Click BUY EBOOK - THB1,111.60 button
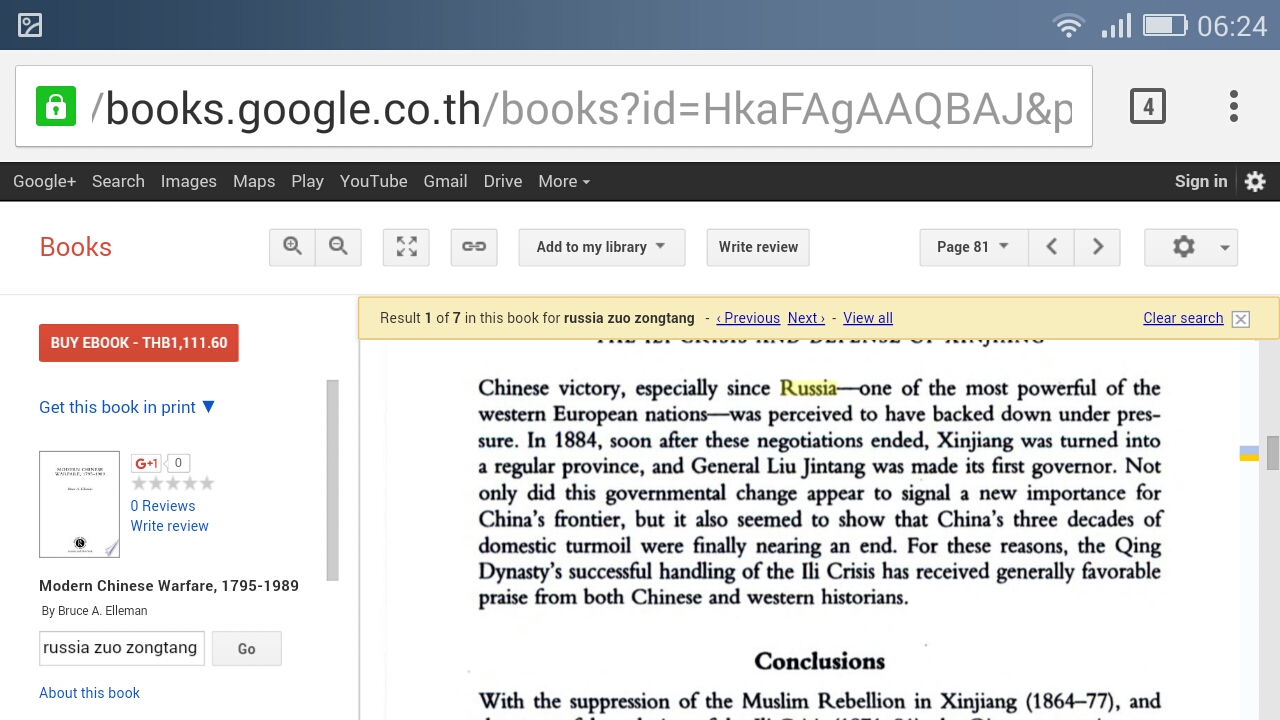 pos(139,343)
